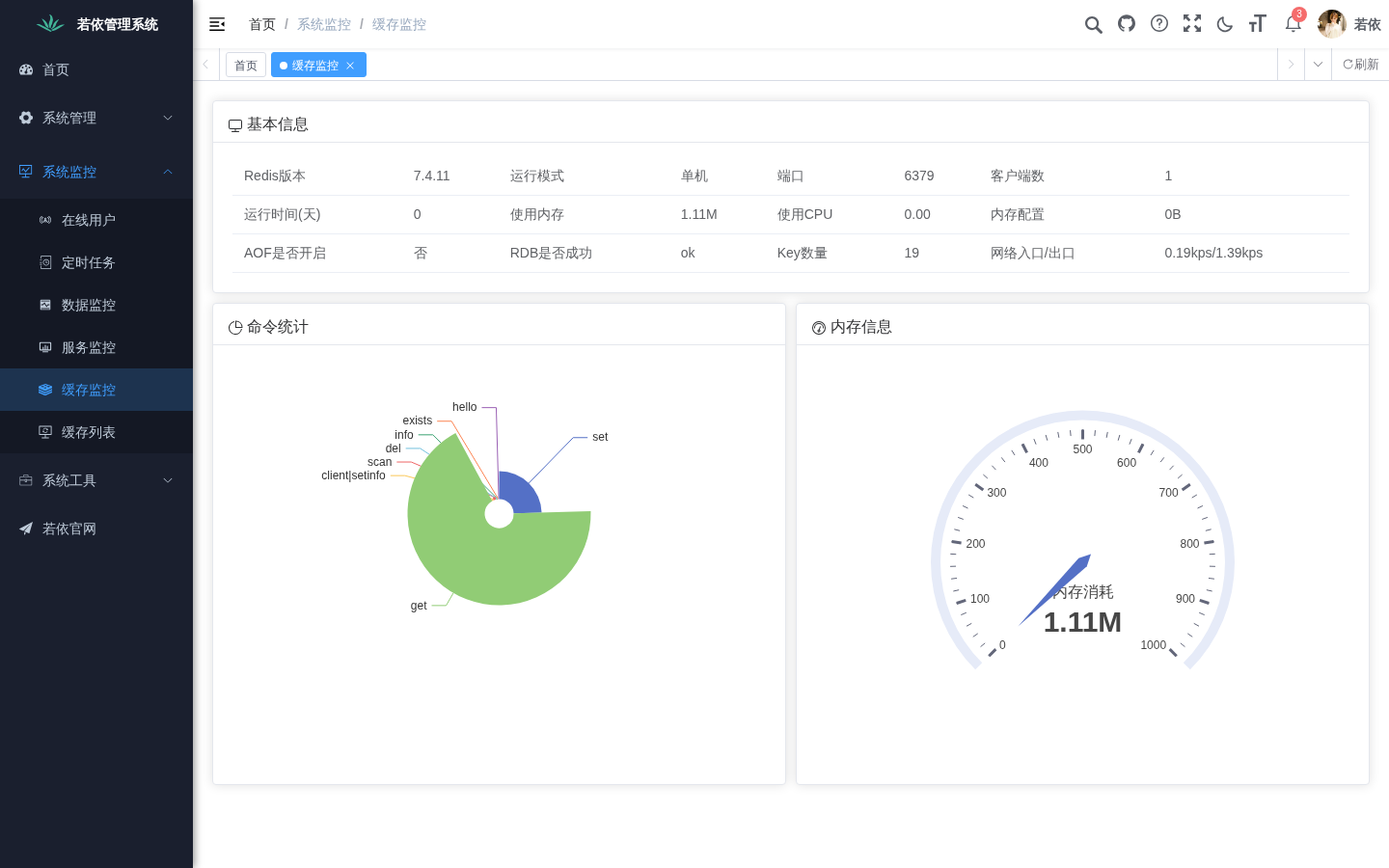Expand the 系统管理 menu
Image resolution: width=1389 pixels, height=868 pixels.
pos(96,118)
